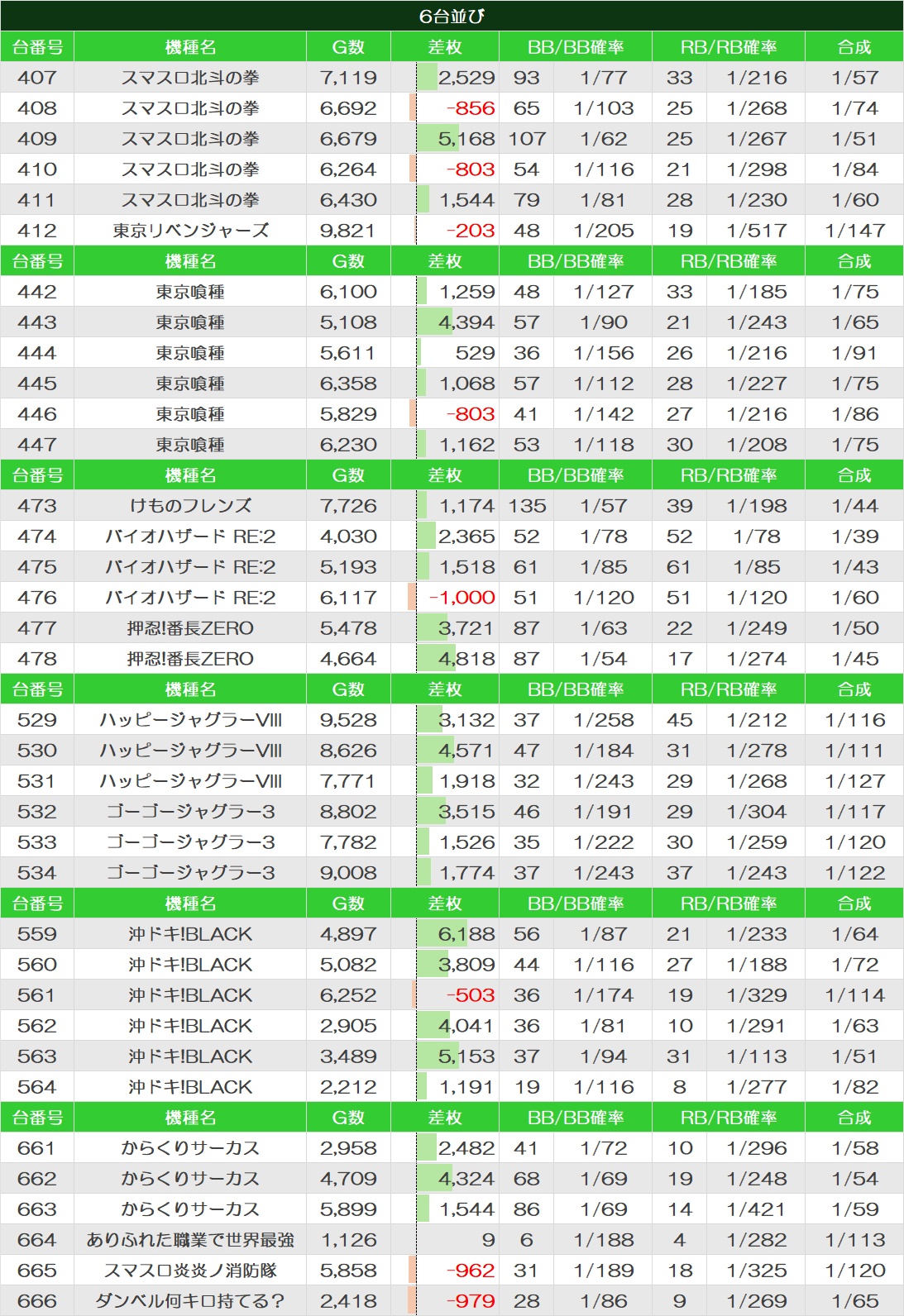Screen dimensions: 904x1316
Task: Click the 3,132 difference value in row 529
Action: [x=466, y=720]
